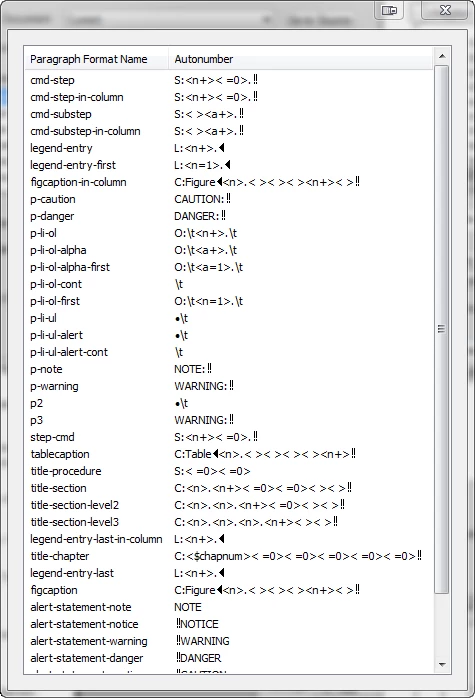Image resolution: width=475 pixels, height=698 pixels.
Task: Click the C:<n>.<n>.<n>.<n+> autonumber value
Action: (256, 522)
